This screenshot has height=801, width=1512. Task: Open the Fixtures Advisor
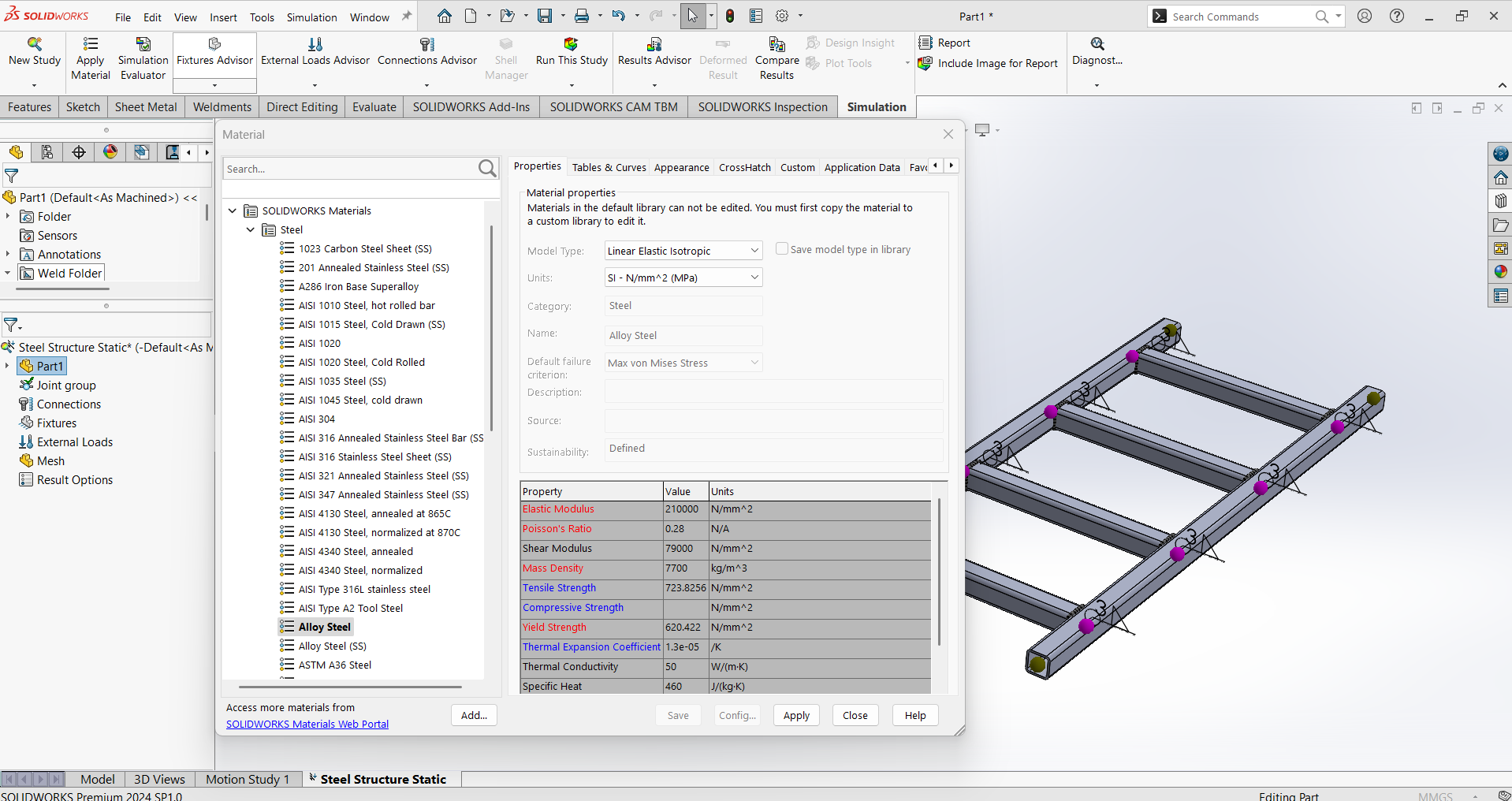click(x=214, y=52)
